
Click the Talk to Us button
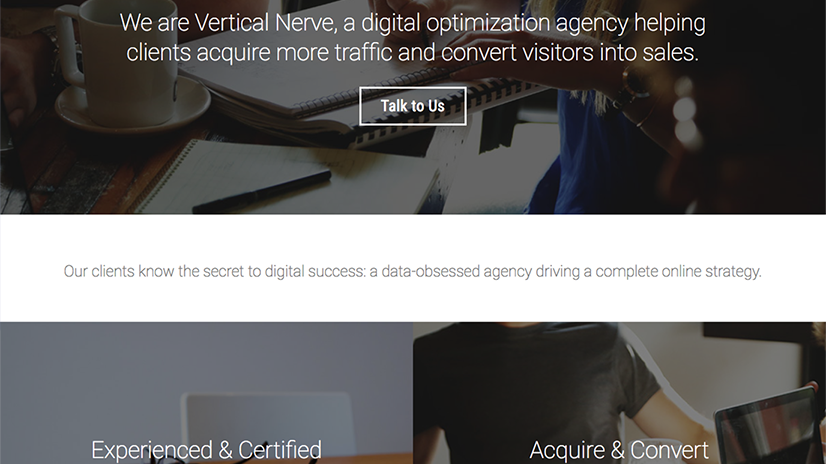click(412, 106)
